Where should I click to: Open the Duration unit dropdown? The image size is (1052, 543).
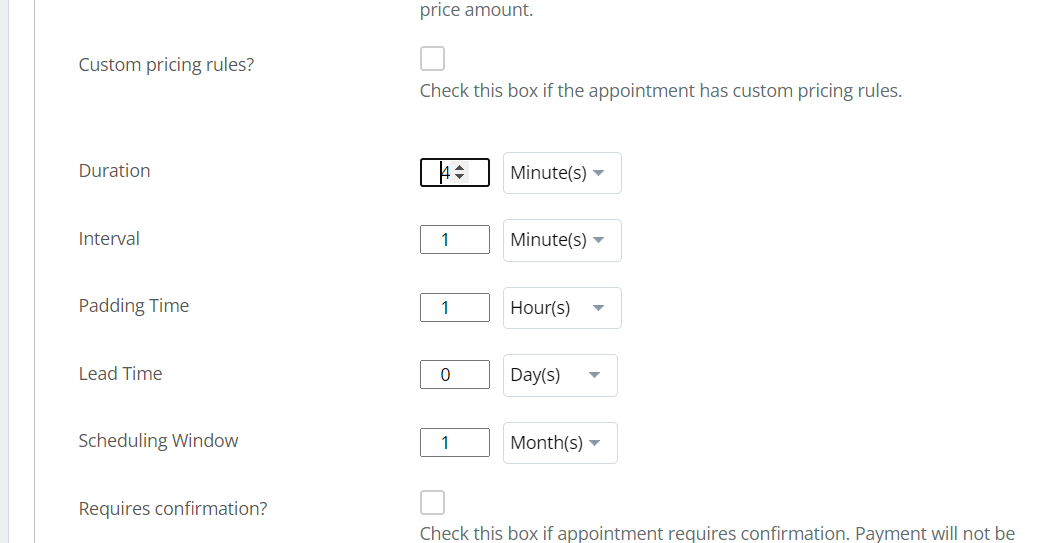[x=562, y=173]
